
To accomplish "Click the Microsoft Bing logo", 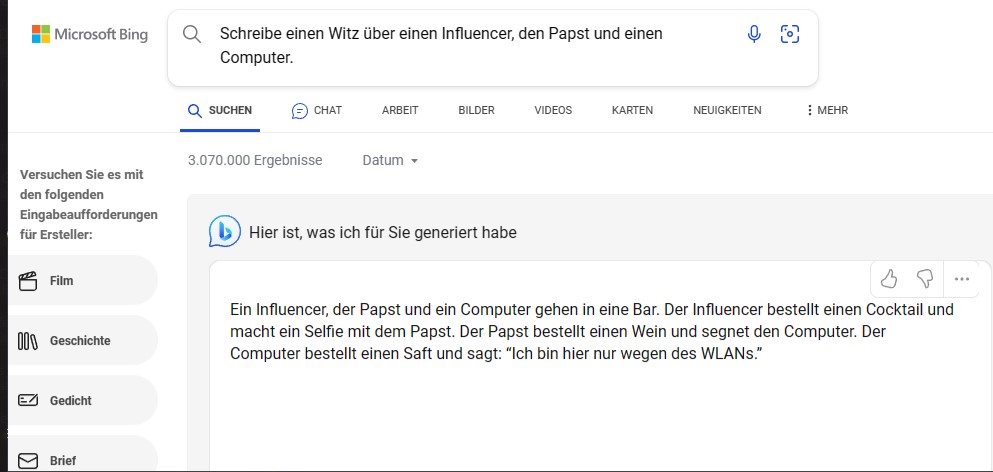I will click(x=89, y=34).
